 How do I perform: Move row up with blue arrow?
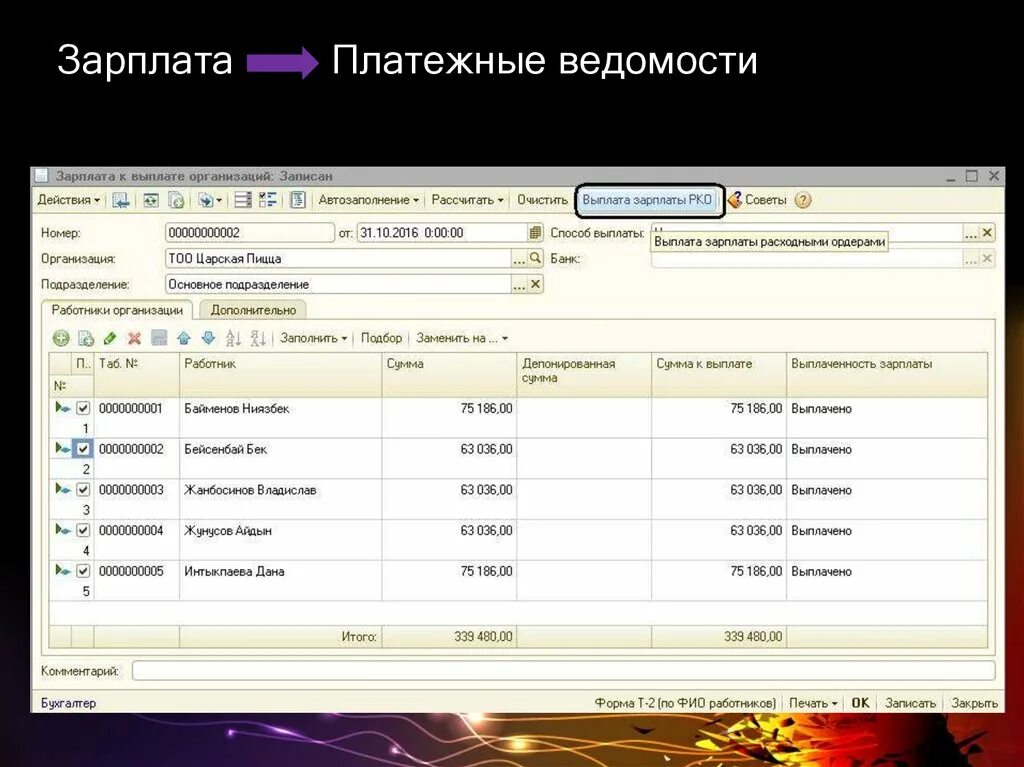coord(184,338)
